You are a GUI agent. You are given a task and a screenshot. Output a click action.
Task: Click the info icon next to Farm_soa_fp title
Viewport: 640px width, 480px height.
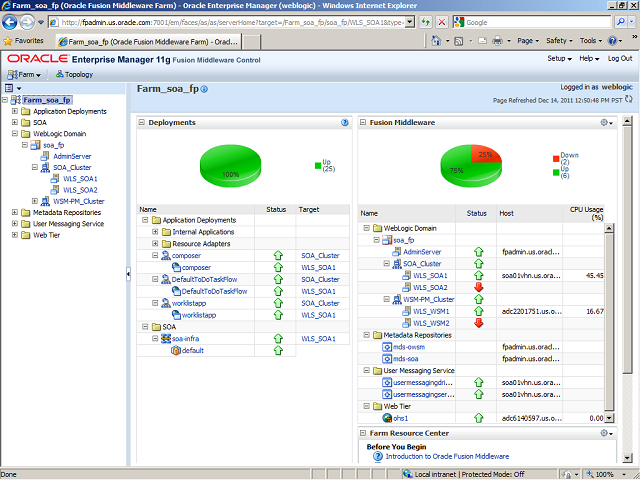tap(205, 90)
